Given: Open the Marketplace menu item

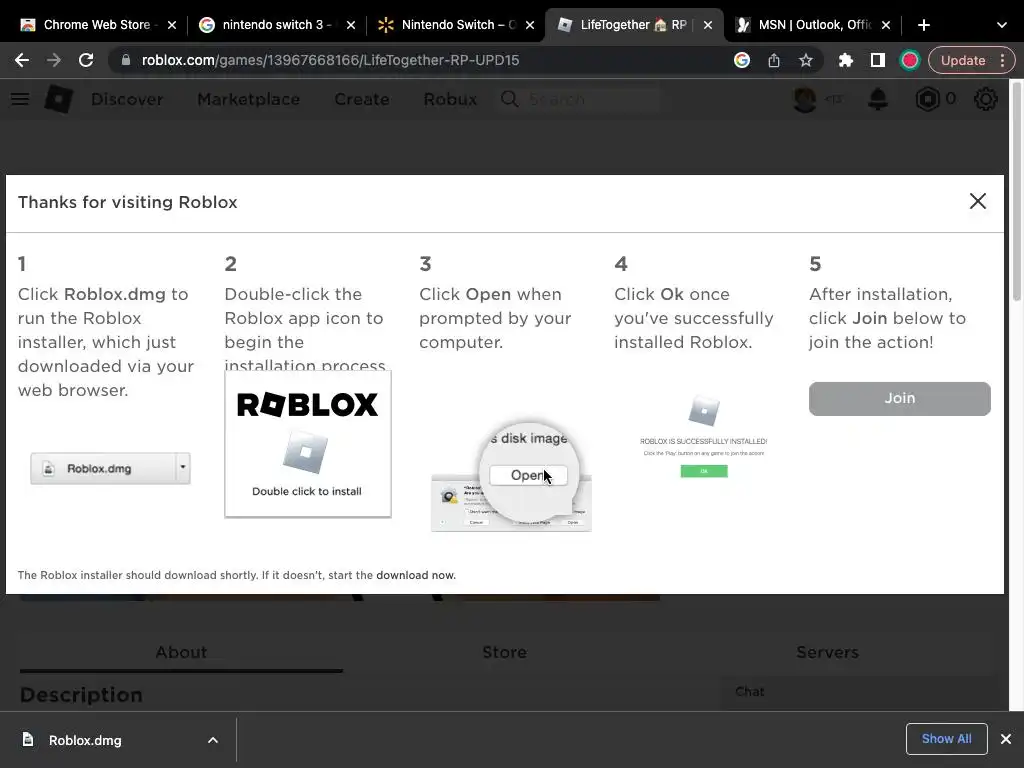Looking at the screenshot, I should tap(248, 99).
